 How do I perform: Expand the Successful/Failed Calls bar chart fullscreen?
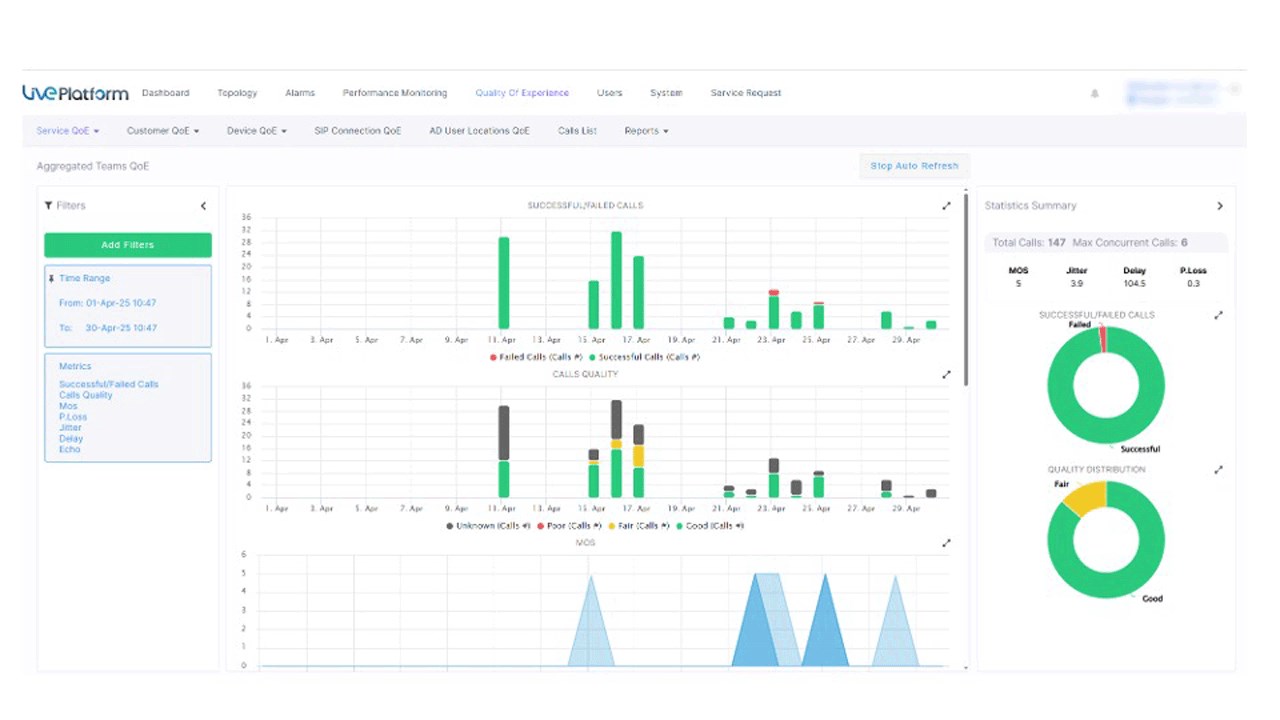[946, 206]
